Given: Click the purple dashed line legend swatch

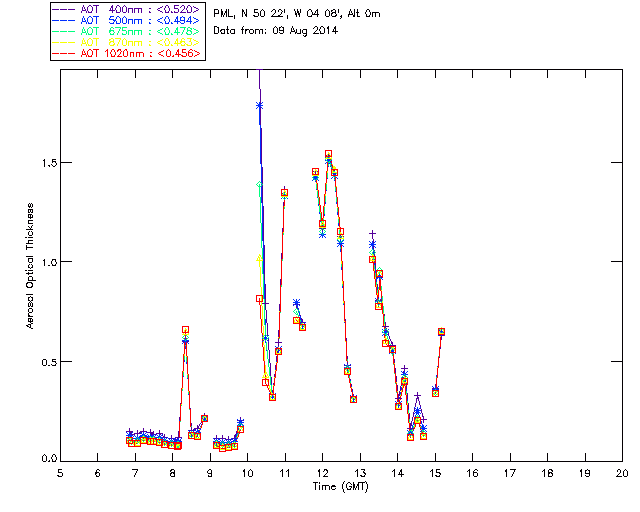Looking at the screenshot, I should tap(64, 9).
